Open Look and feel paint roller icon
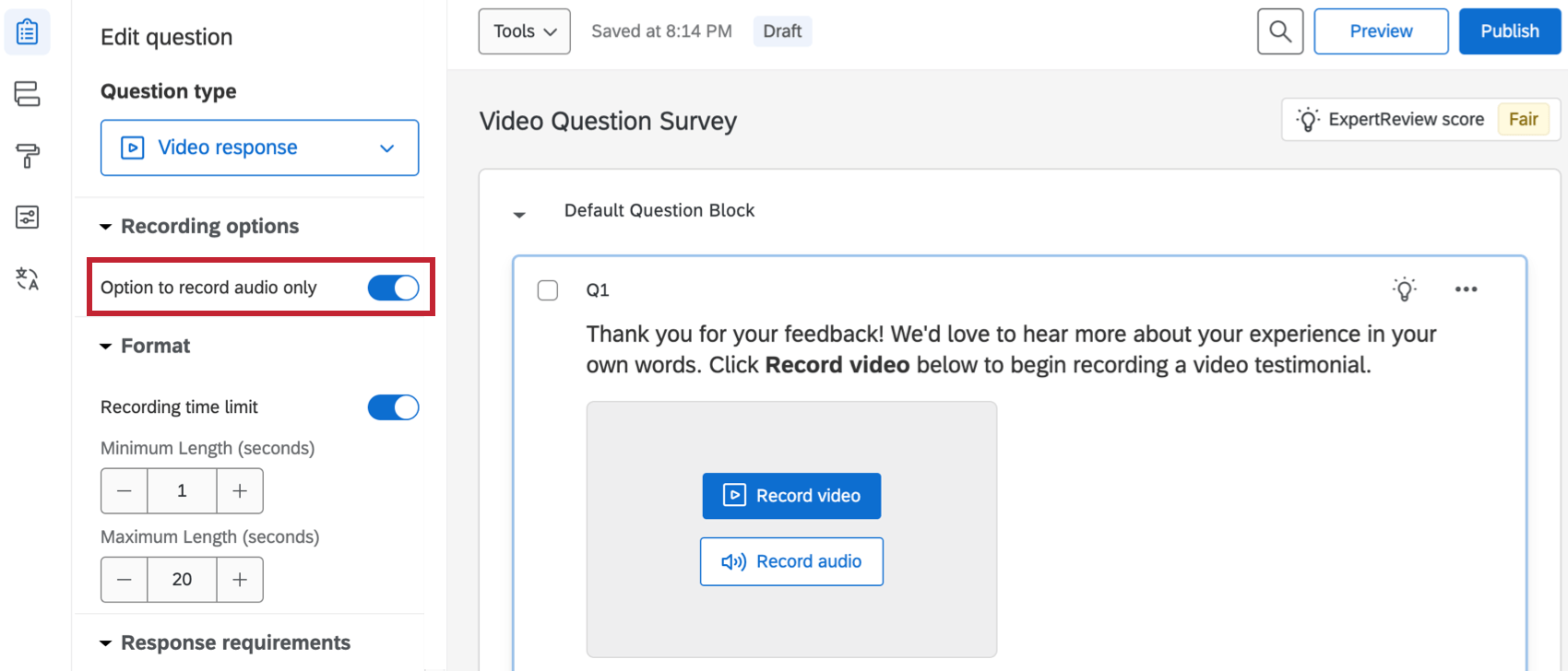The height and width of the screenshot is (671, 1568). pos(28,156)
